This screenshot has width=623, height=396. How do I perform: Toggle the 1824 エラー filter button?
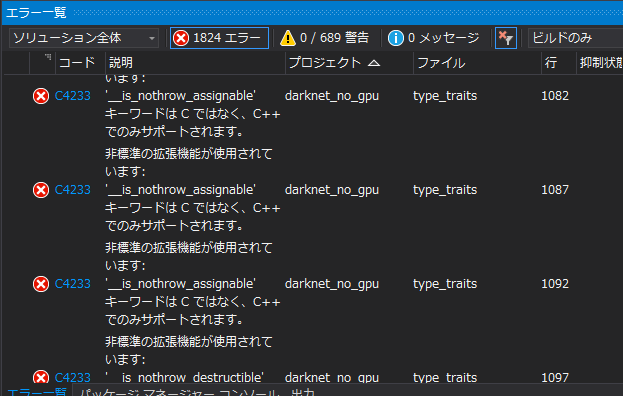click(219, 38)
